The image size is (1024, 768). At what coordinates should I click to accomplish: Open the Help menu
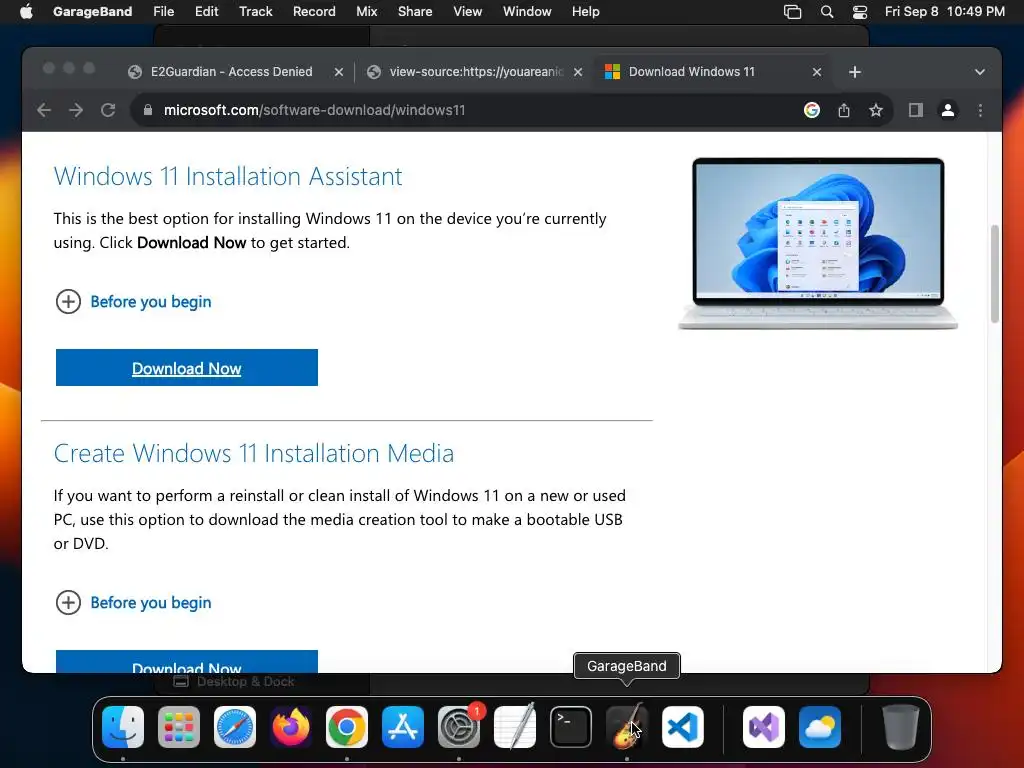click(x=585, y=12)
